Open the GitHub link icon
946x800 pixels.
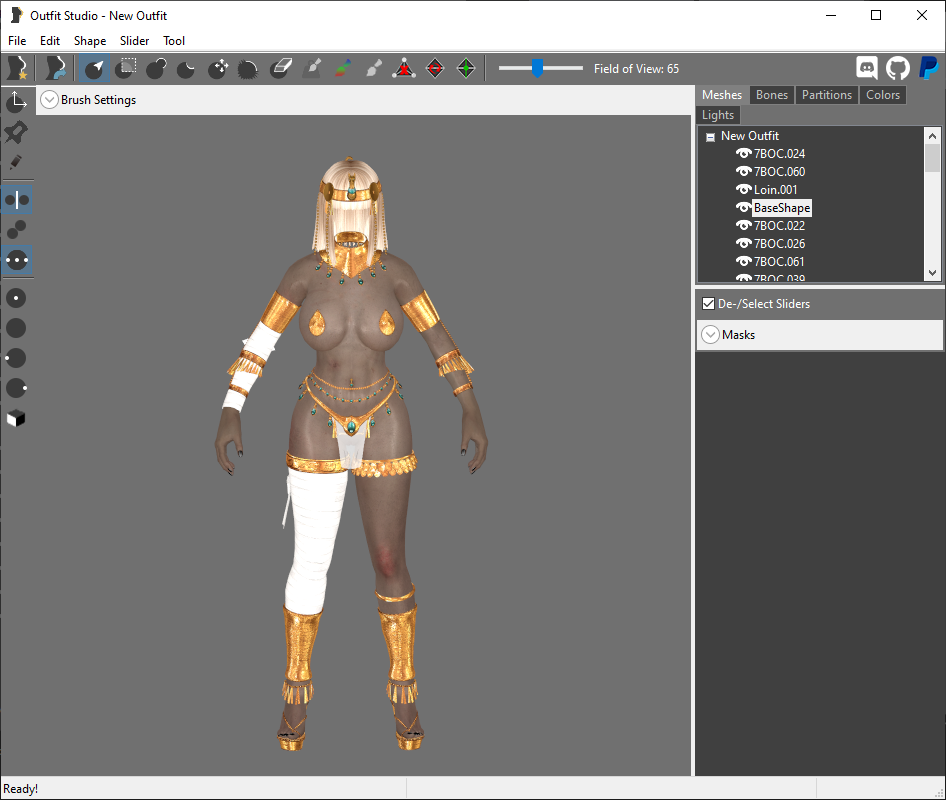click(x=898, y=68)
